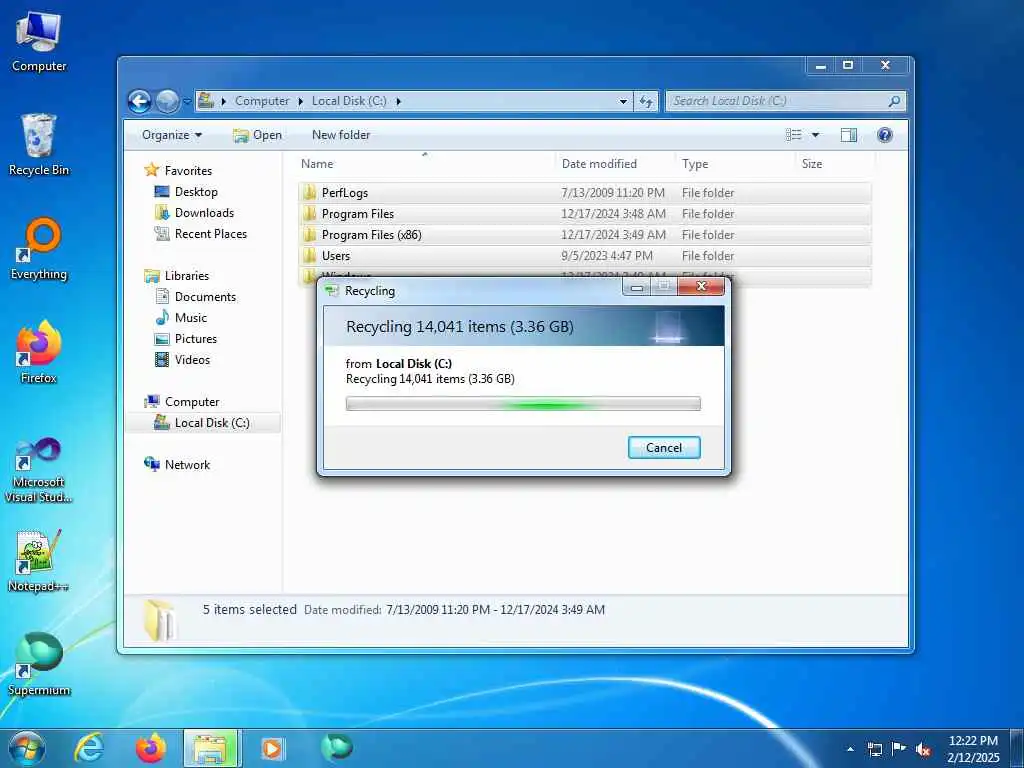
Task: Open recent pages dropdown beside Forward
Action: pyautogui.click(x=187, y=102)
